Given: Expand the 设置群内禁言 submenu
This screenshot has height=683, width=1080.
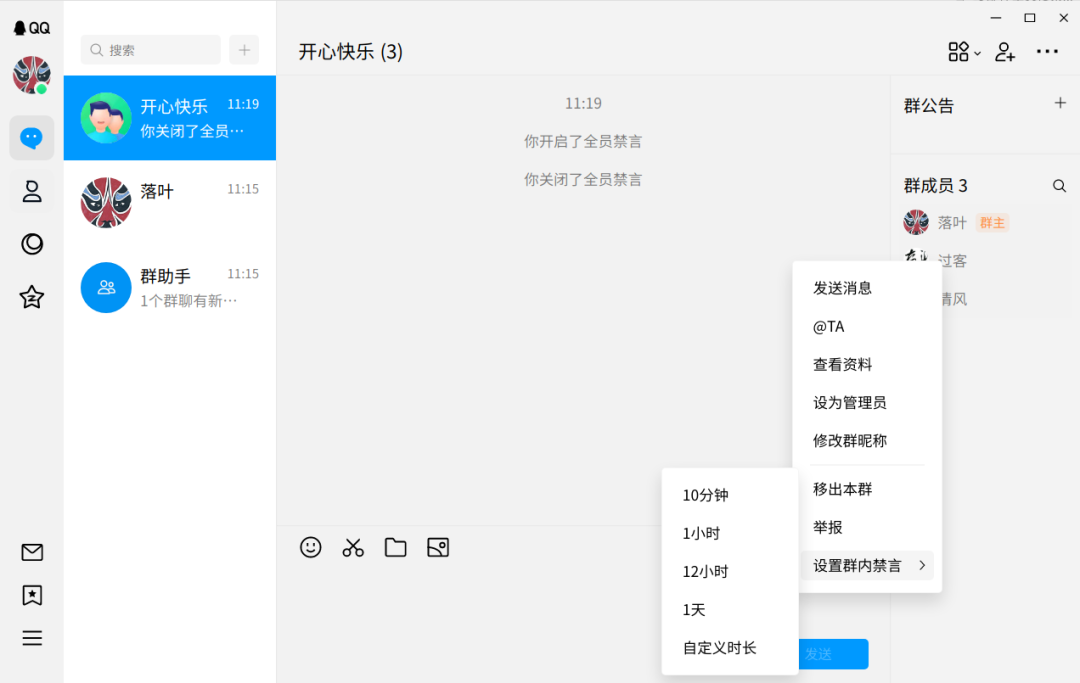Looking at the screenshot, I should point(867,566).
